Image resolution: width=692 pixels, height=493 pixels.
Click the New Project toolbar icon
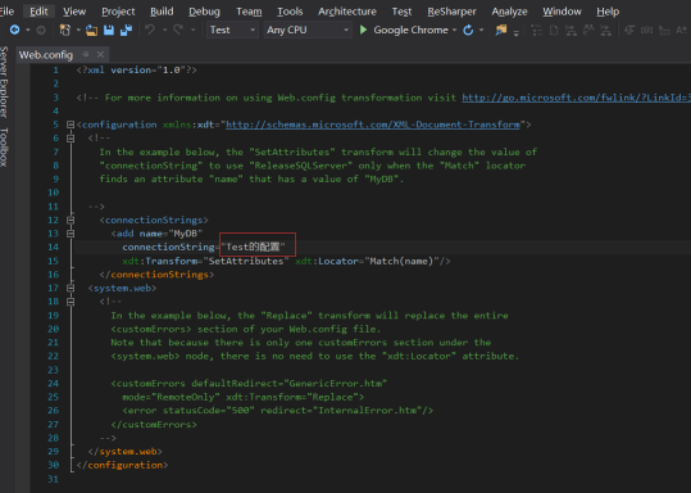click(65, 30)
